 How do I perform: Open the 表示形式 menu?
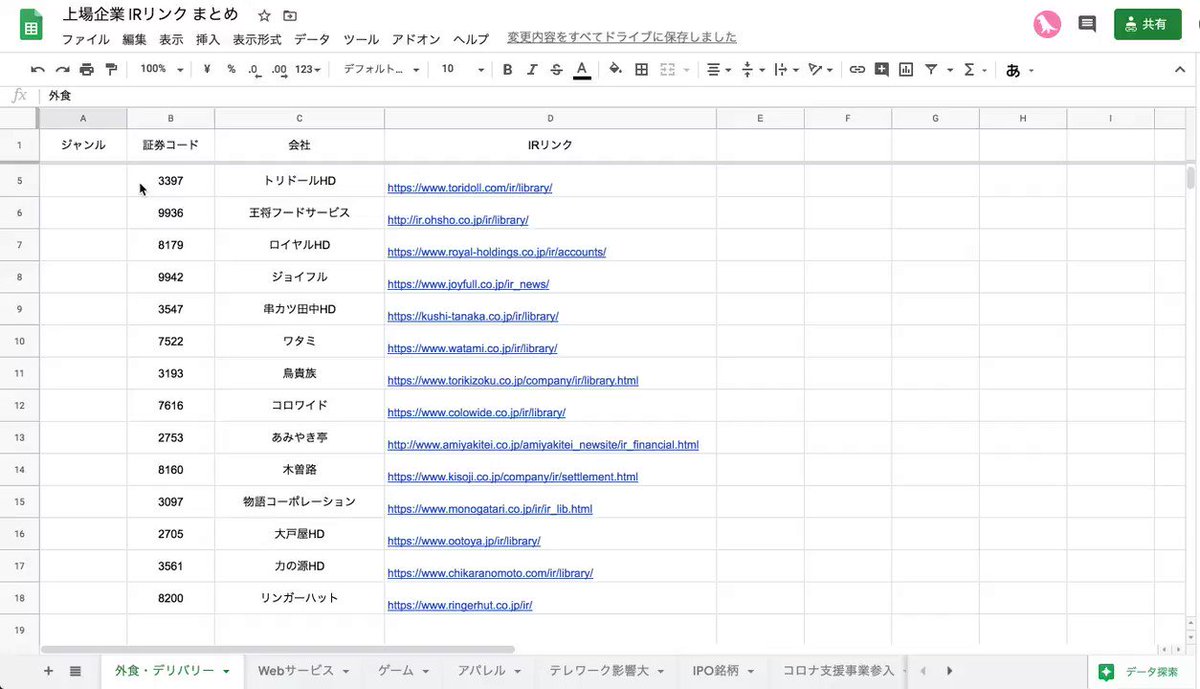(x=257, y=39)
